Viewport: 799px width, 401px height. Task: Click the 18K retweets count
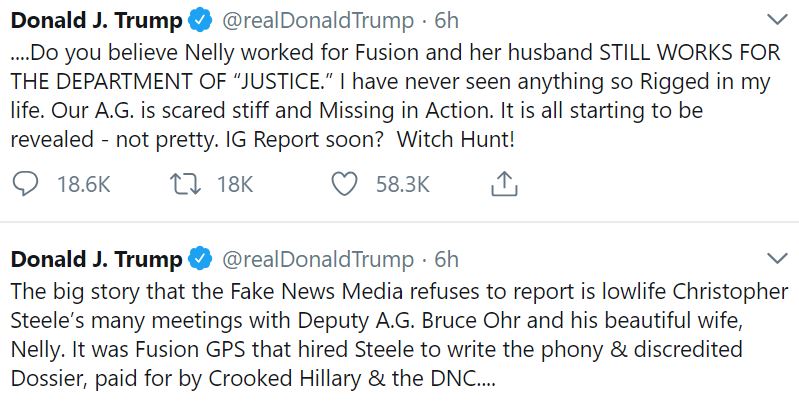[x=235, y=183]
